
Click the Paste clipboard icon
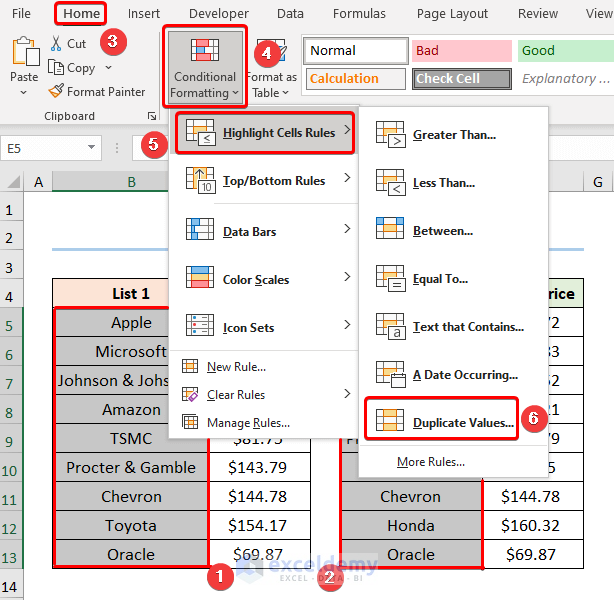coord(25,51)
